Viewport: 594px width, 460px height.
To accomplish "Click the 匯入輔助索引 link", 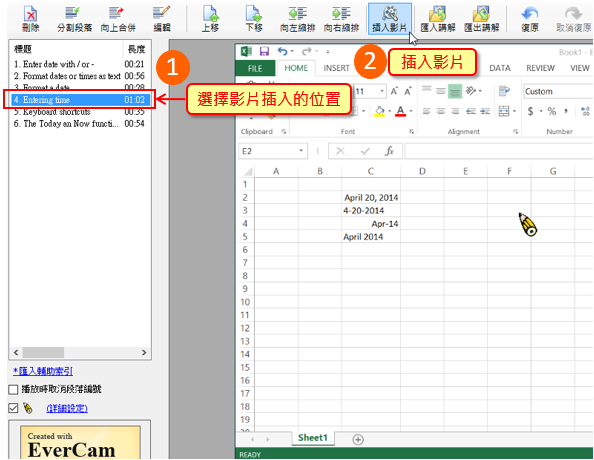I will click(43, 371).
